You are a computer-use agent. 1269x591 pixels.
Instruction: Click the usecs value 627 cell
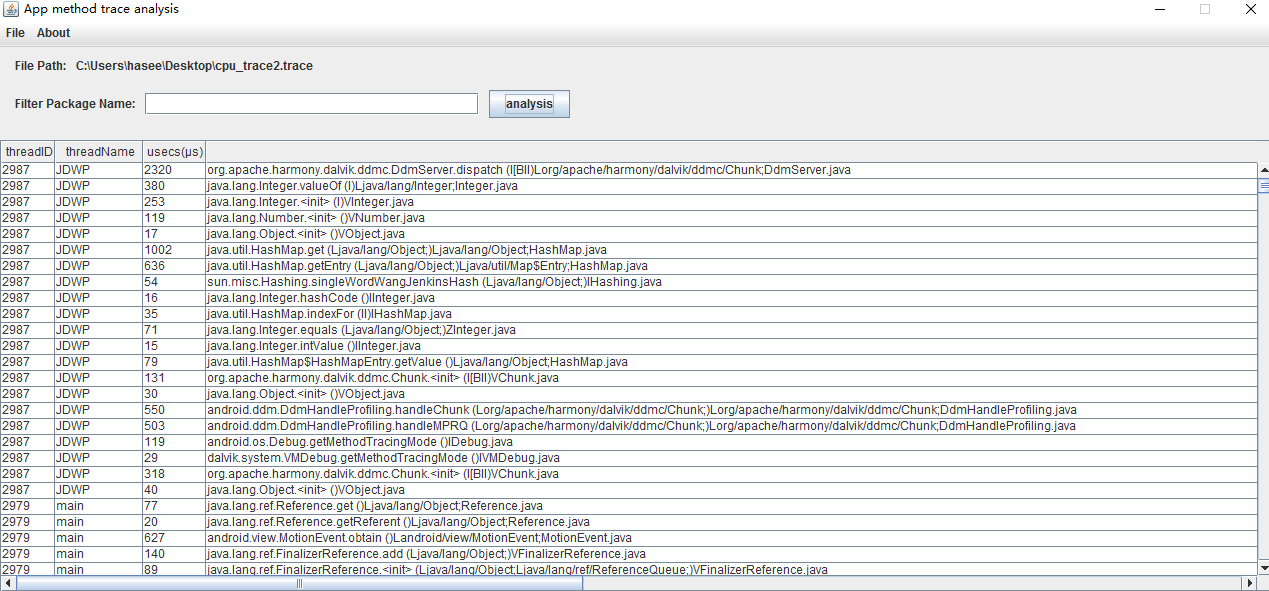(x=174, y=538)
